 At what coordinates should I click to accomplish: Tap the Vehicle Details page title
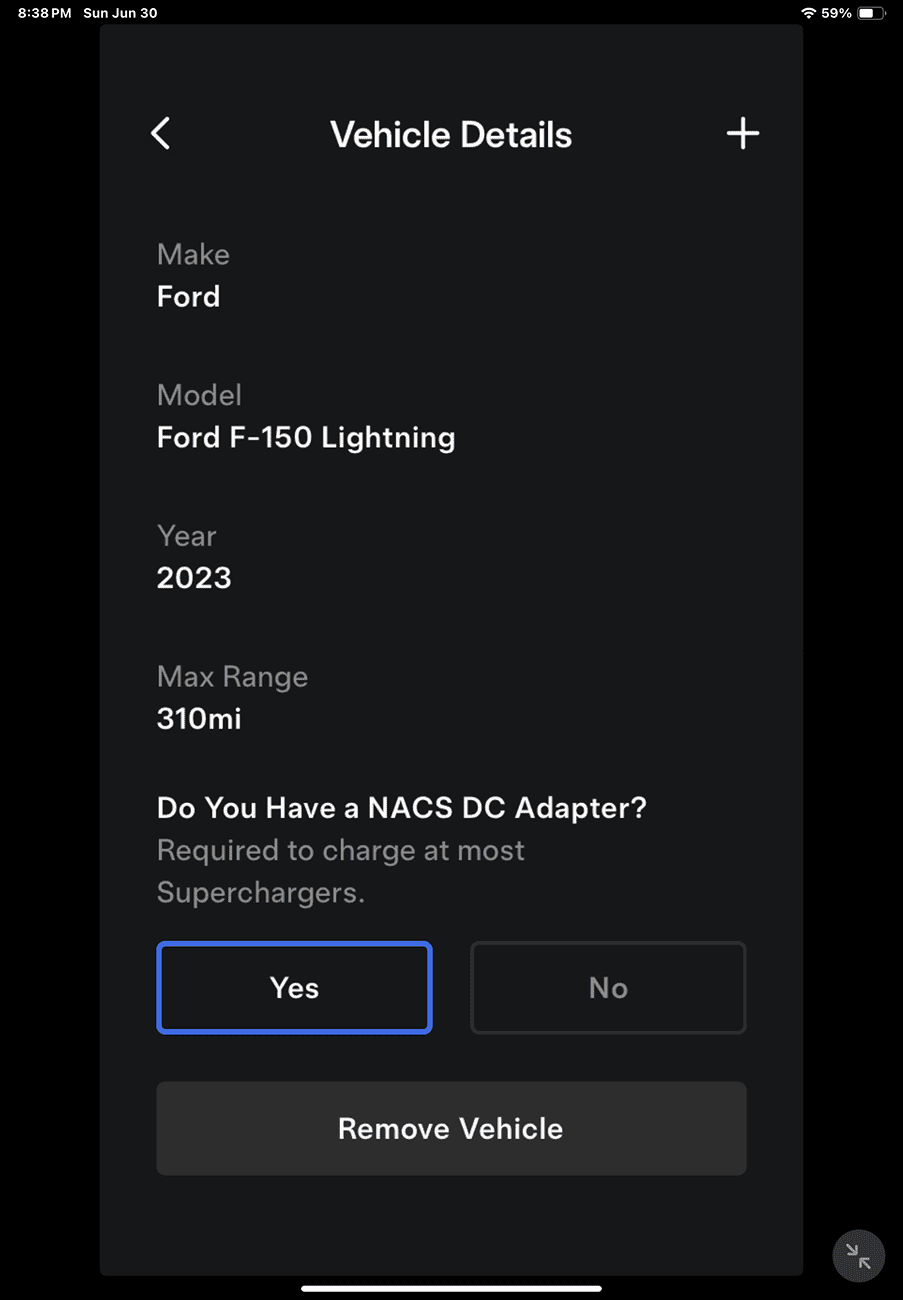click(x=451, y=135)
